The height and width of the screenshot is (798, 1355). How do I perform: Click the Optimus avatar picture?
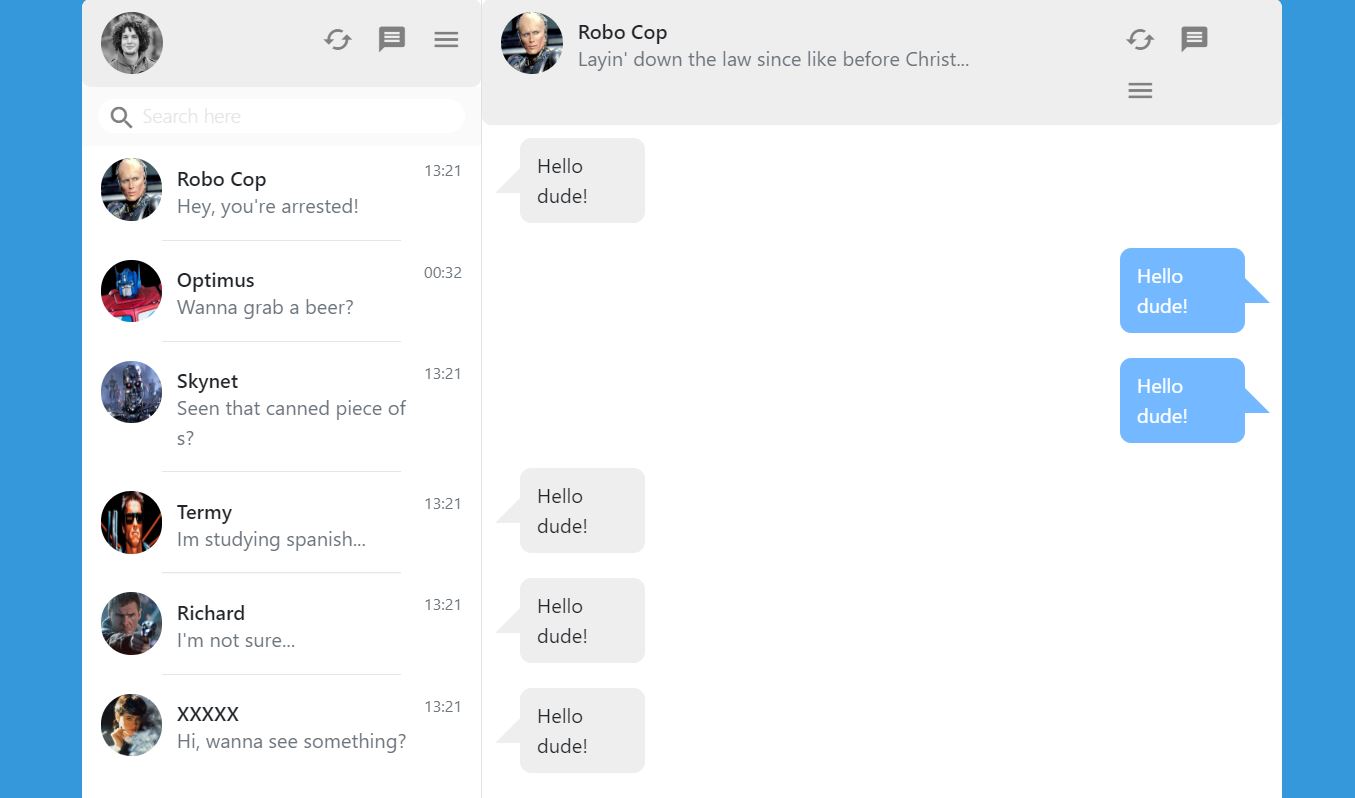coord(131,291)
